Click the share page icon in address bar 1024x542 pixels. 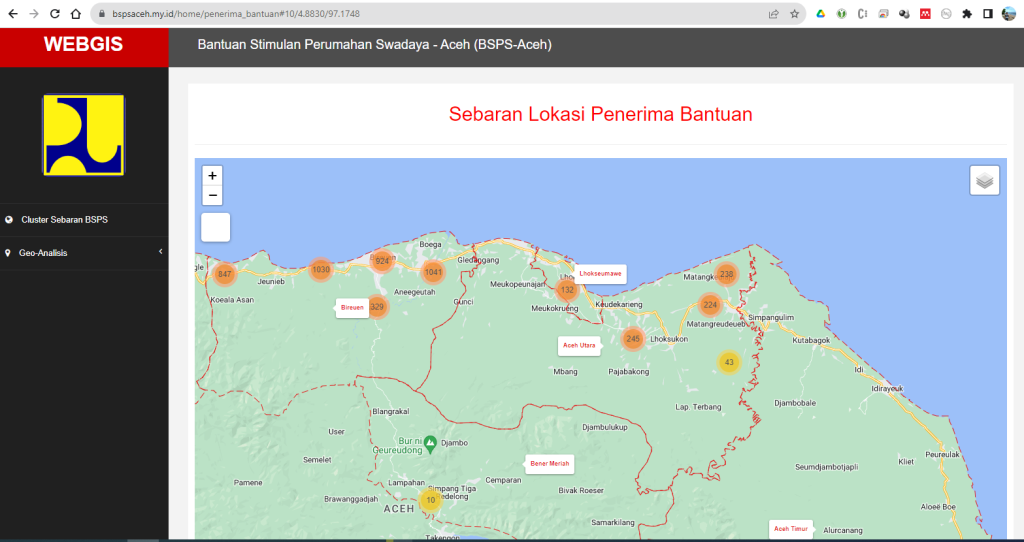[x=774, y=14]
